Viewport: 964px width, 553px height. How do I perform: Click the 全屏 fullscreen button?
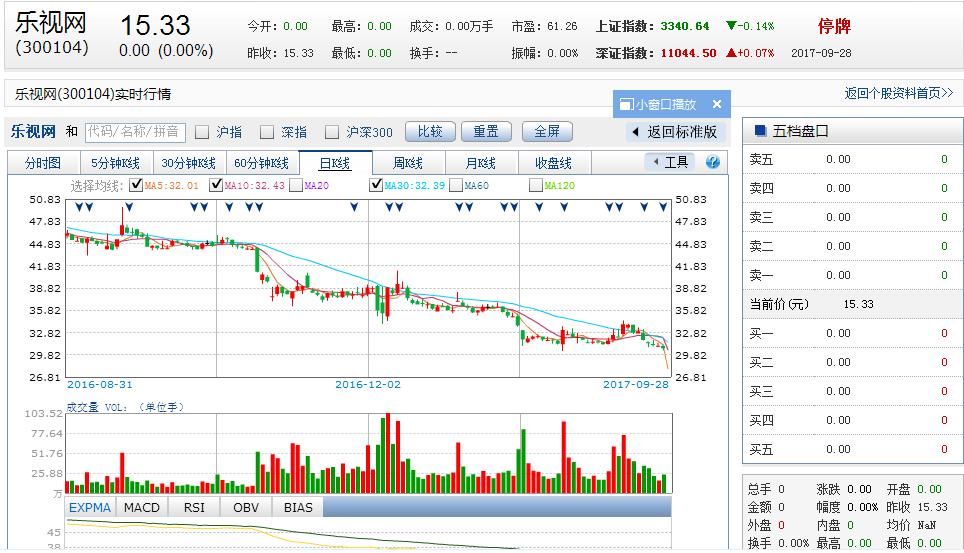click(547, 132)
